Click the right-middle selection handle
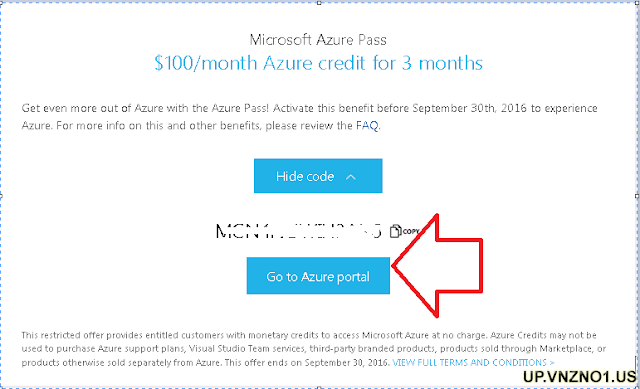The width and height of the screenshot is (640, 389). [638, 196]
